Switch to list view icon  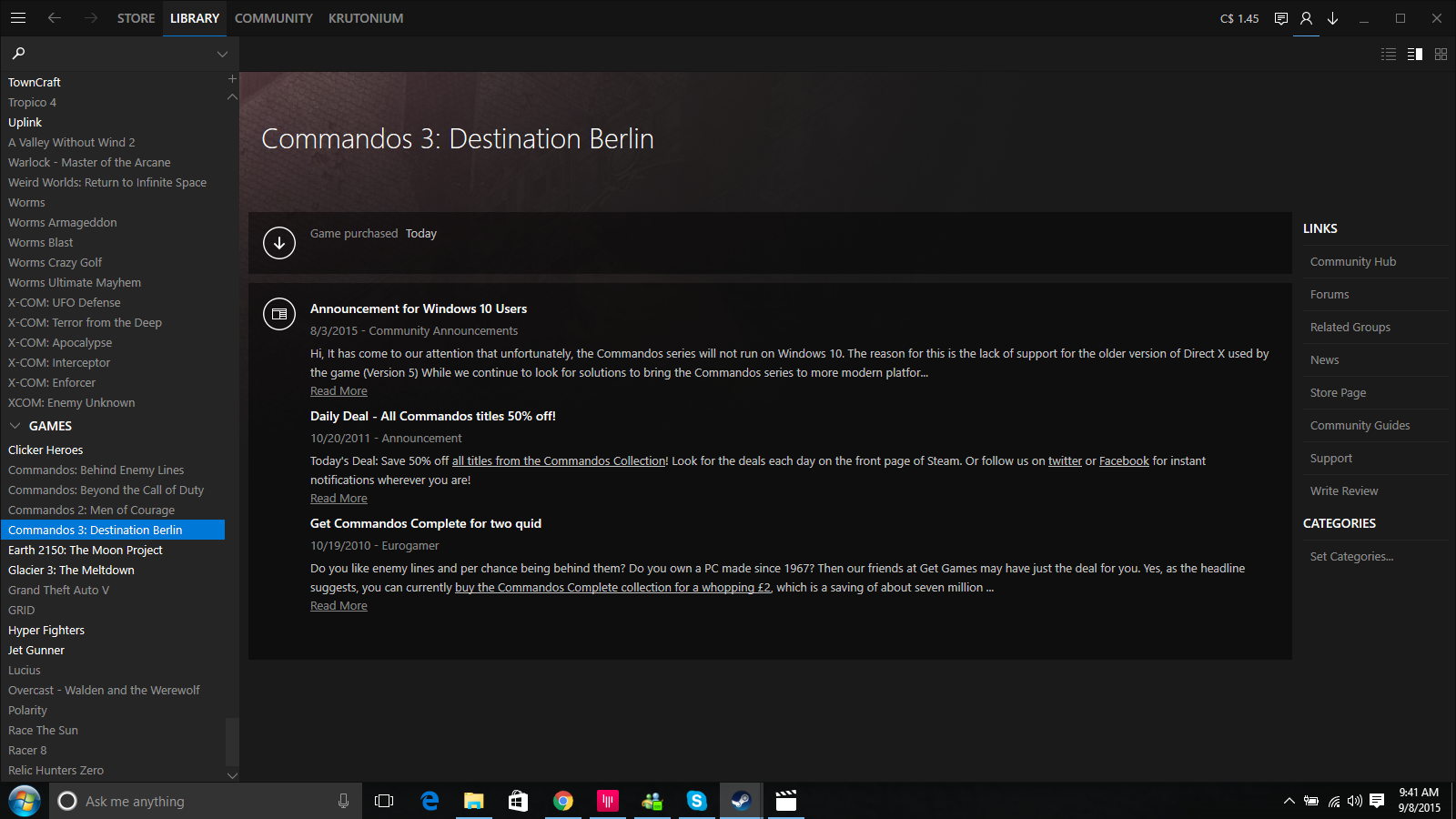click(x=1389, y=55)
